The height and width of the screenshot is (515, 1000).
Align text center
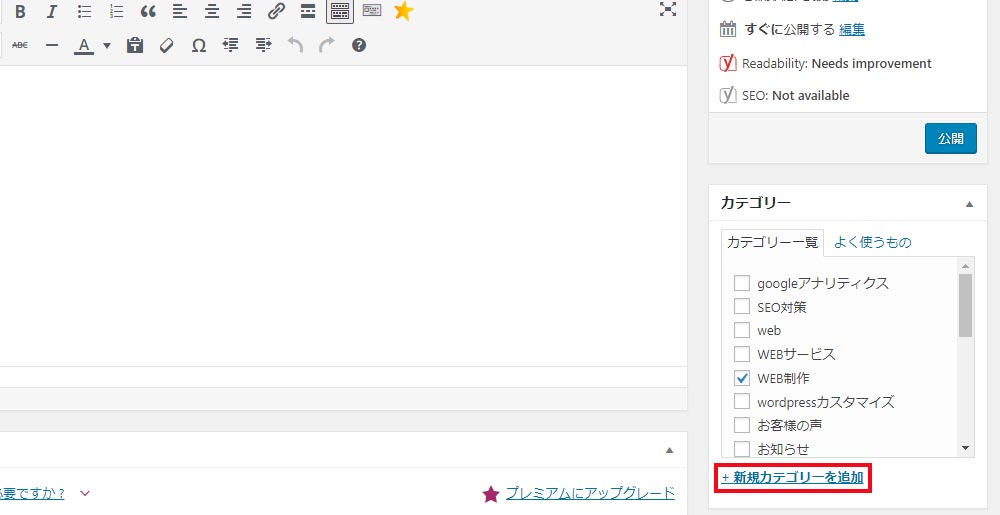click(212, 11)
